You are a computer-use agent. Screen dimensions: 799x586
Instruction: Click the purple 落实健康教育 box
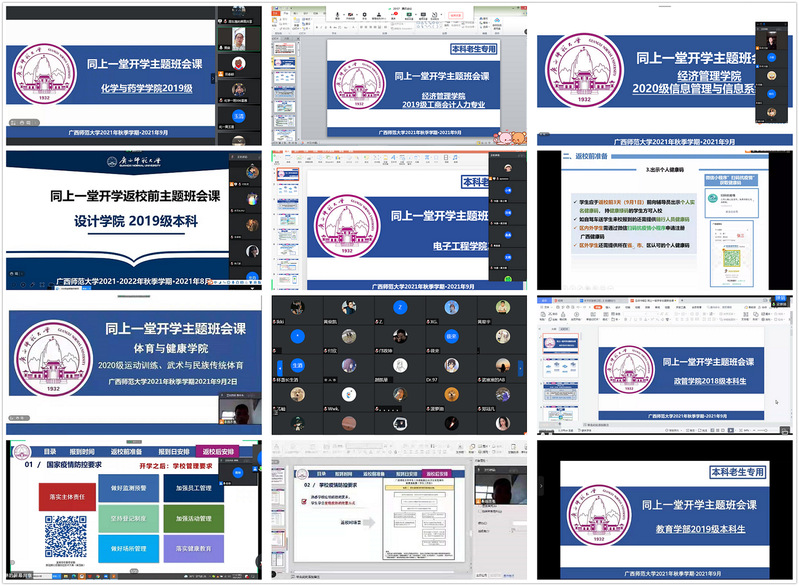tap(195, 548)
